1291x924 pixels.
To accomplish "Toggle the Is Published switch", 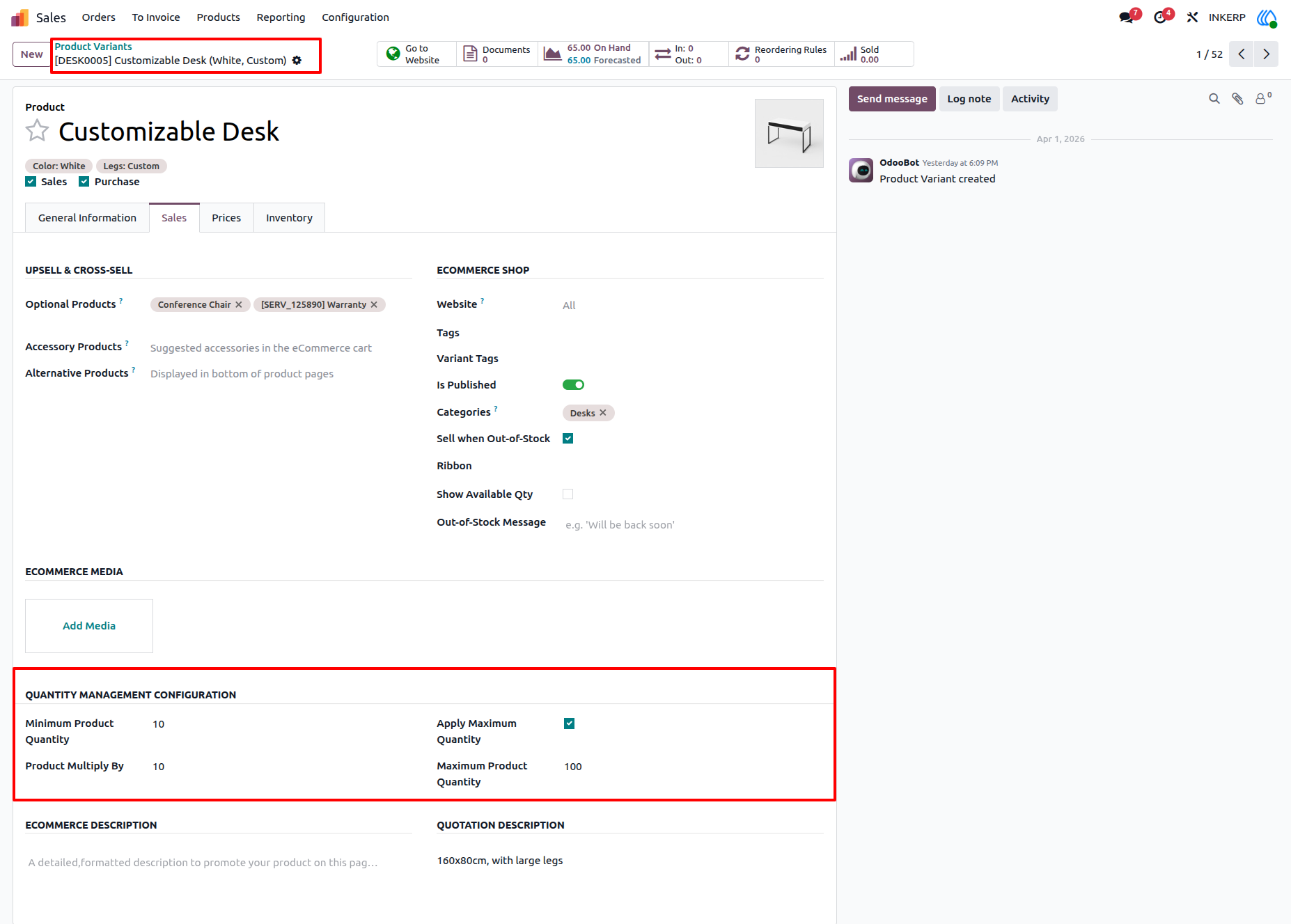I will (573, 385).
